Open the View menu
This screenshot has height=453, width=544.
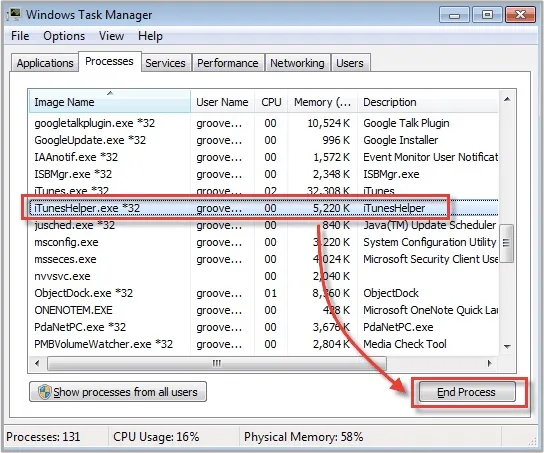pos(111,36)
